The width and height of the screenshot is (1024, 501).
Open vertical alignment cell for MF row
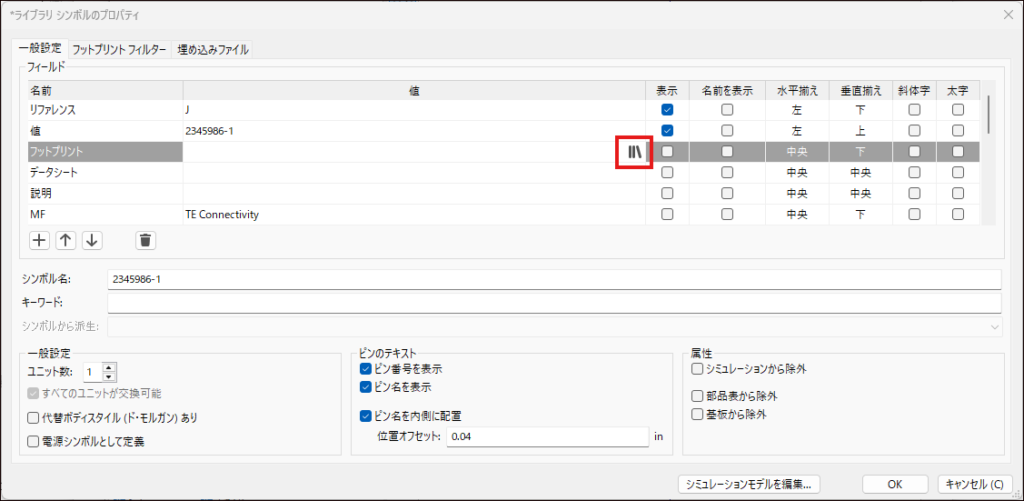(x=860, y=214)
